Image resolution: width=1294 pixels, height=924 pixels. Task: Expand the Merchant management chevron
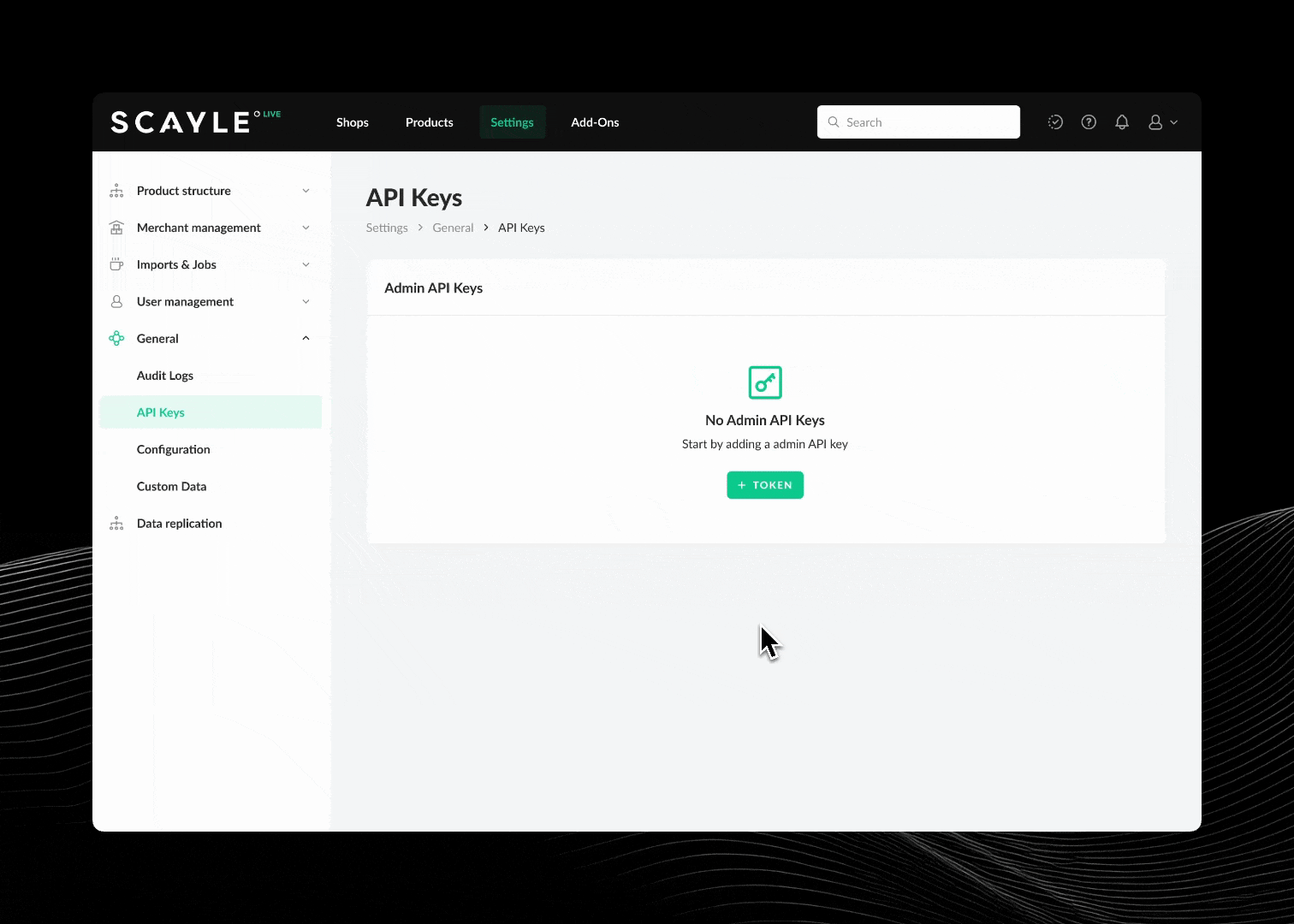pyautogui.click(x=306, y=228)
